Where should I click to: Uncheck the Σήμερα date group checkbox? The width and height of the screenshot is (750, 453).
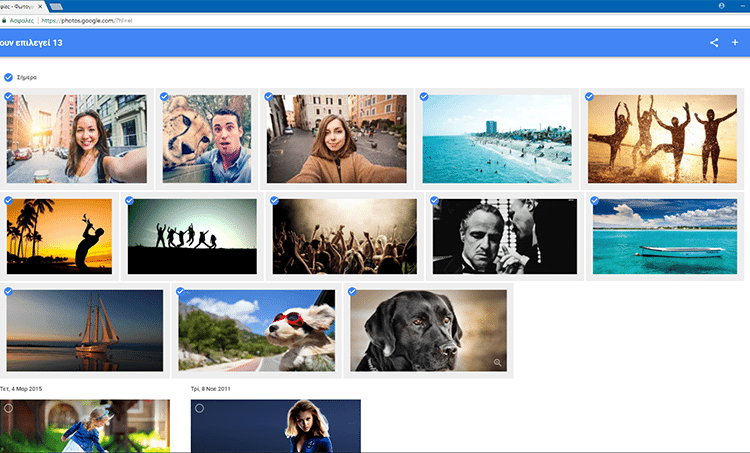(8, 77)
